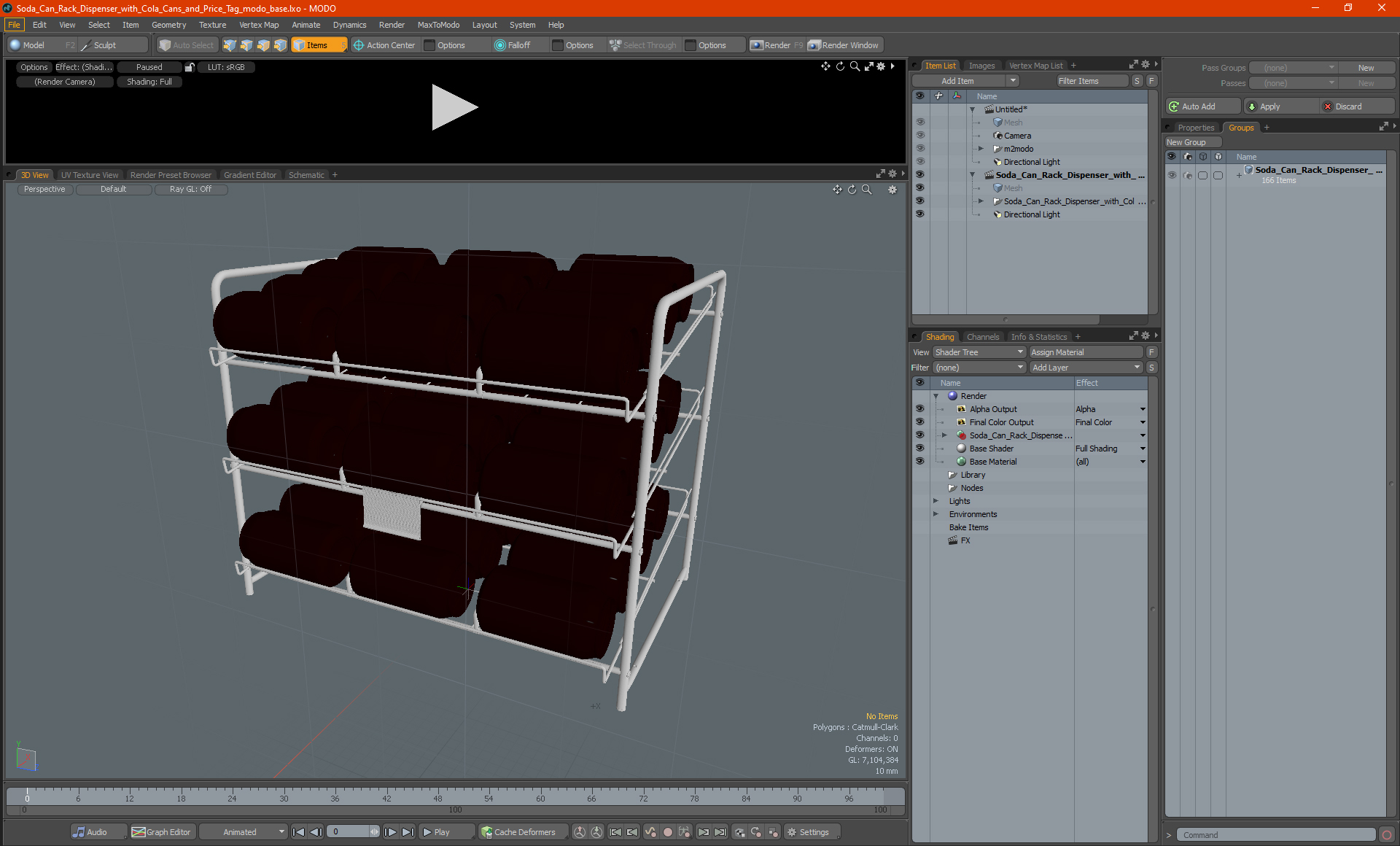Select Edges selection mode icon
The width and height of the screenshot is (1400, 846).
(x=246, y=45)
